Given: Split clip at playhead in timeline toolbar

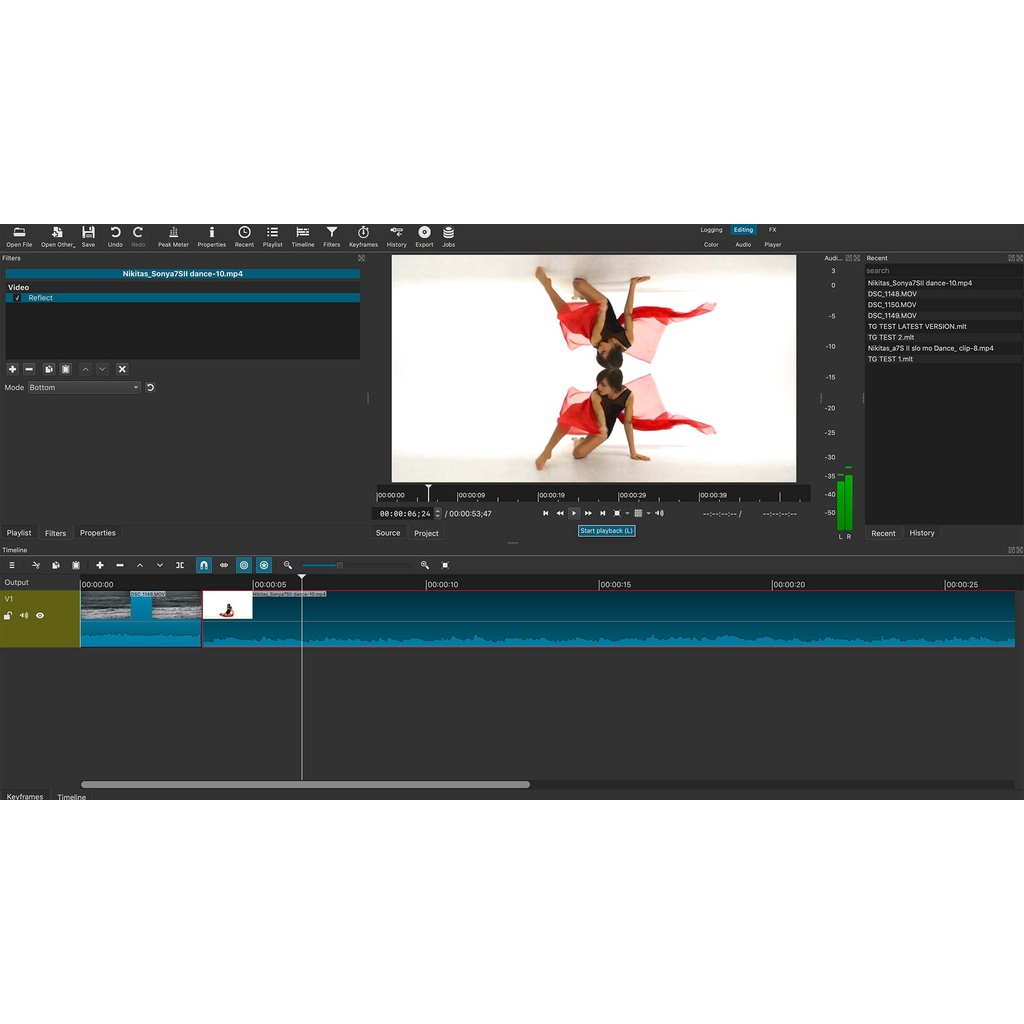Looking at the screenshot, I should [180, 565].
